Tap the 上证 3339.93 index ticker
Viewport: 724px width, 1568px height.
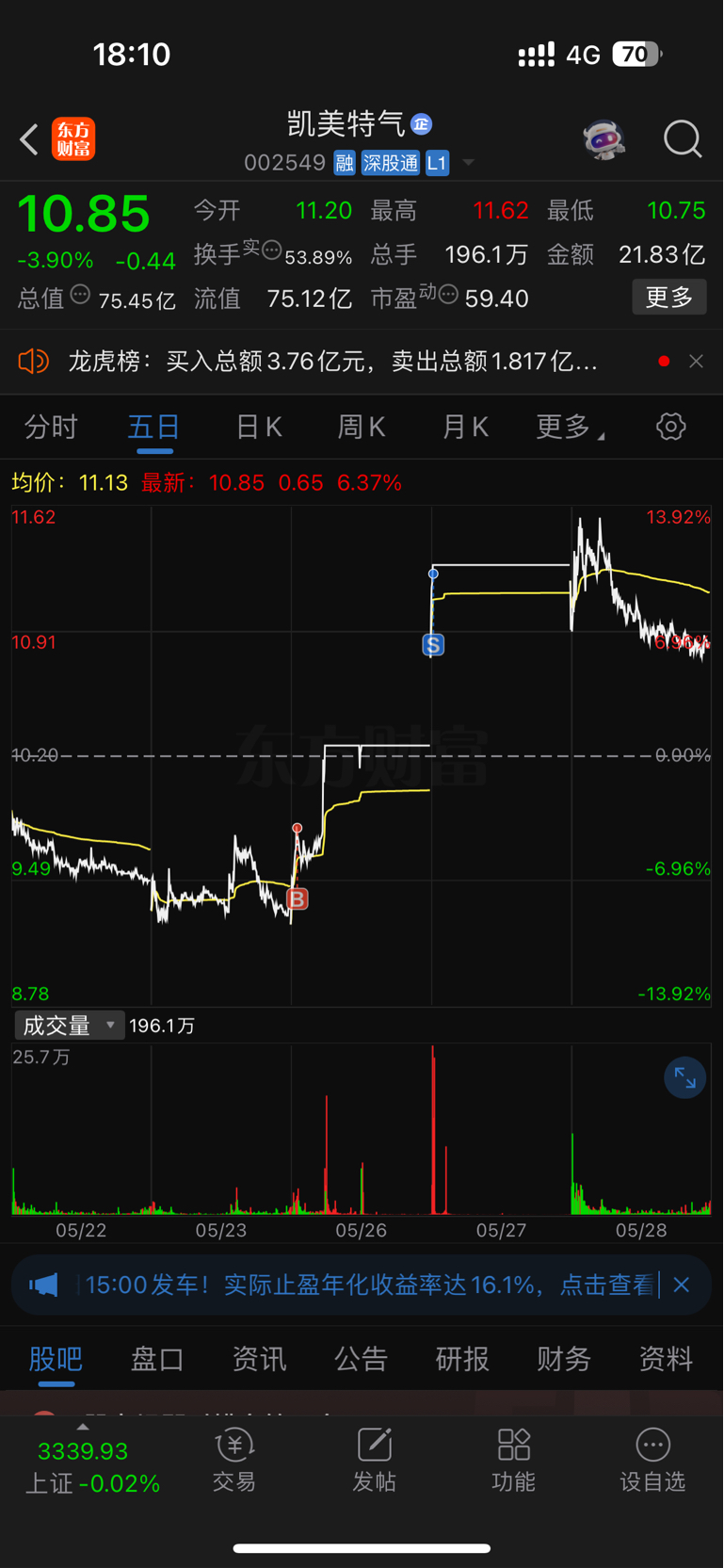click(92, 1467)
